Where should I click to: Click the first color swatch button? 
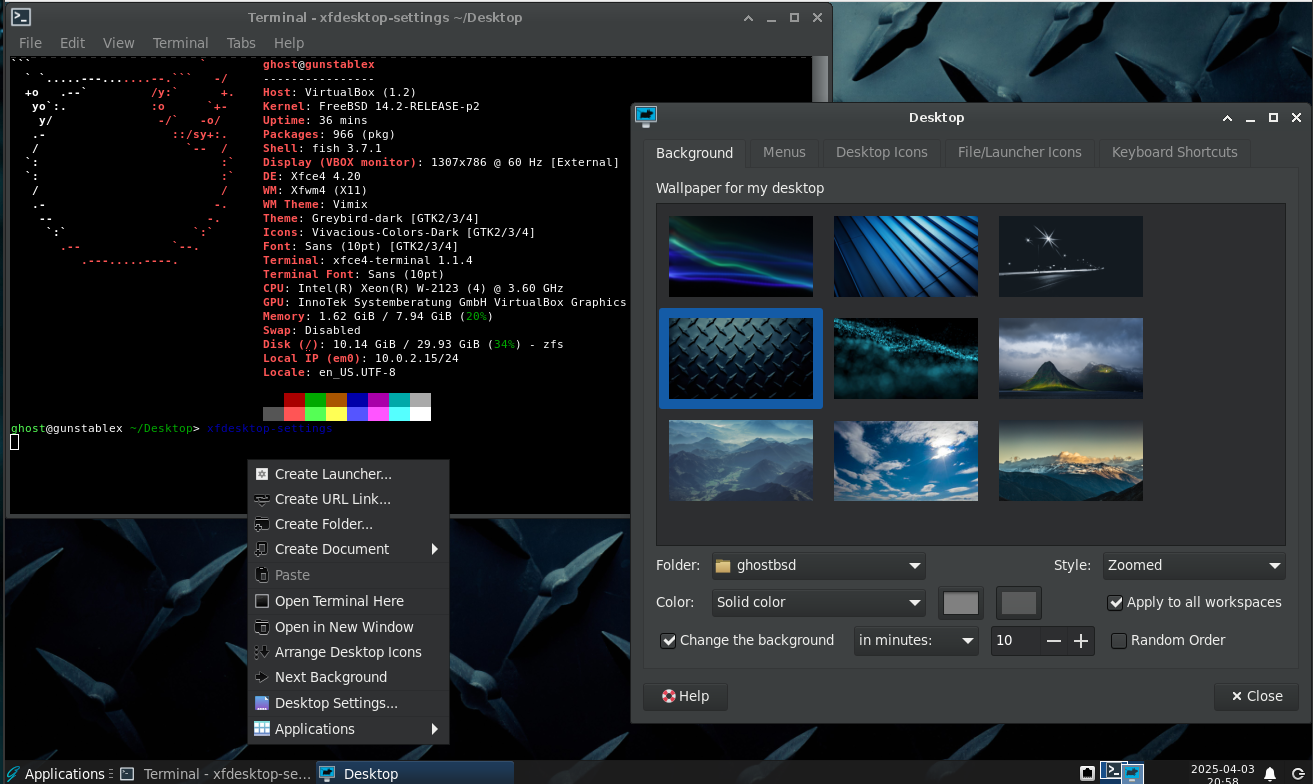point(961,603)
